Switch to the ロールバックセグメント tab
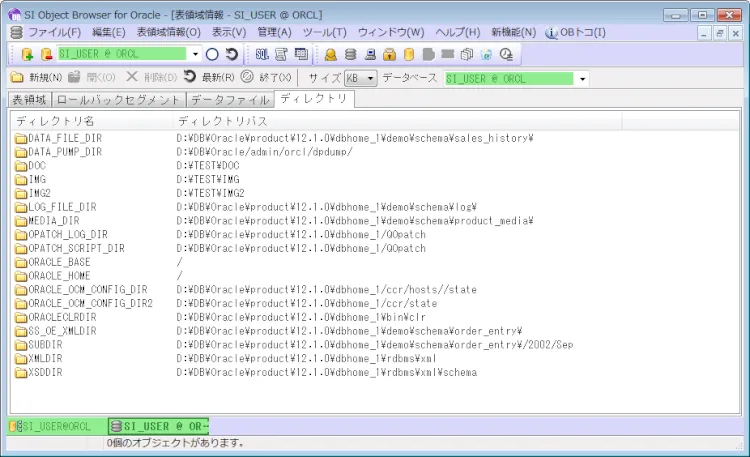This screenshot has height=457, width=750. (x=119, y=100)
